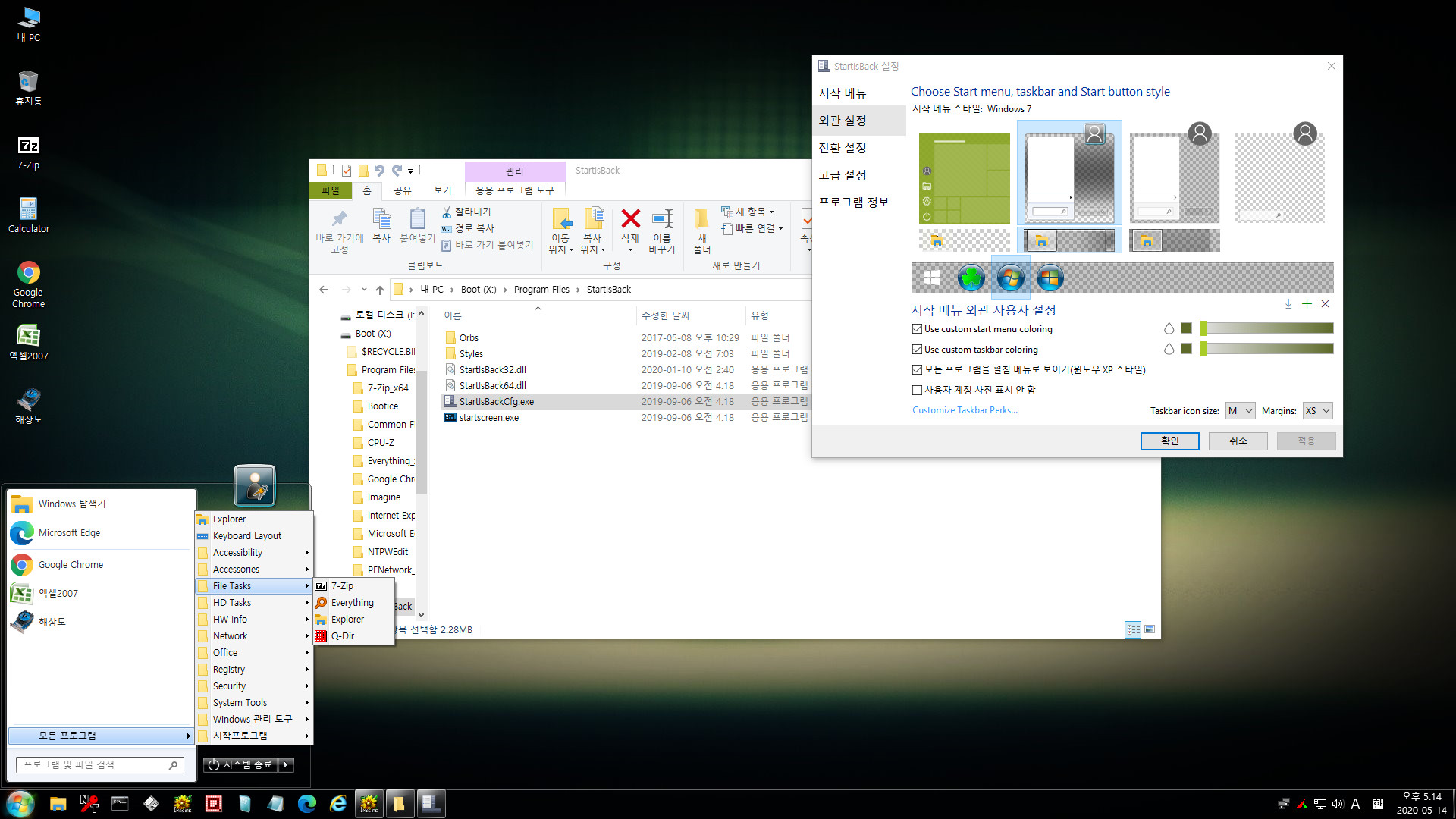This screenshot has width=1456, height=819.
Task: Click the Explorer Back navigation arrow
Action: pos(324,290)
